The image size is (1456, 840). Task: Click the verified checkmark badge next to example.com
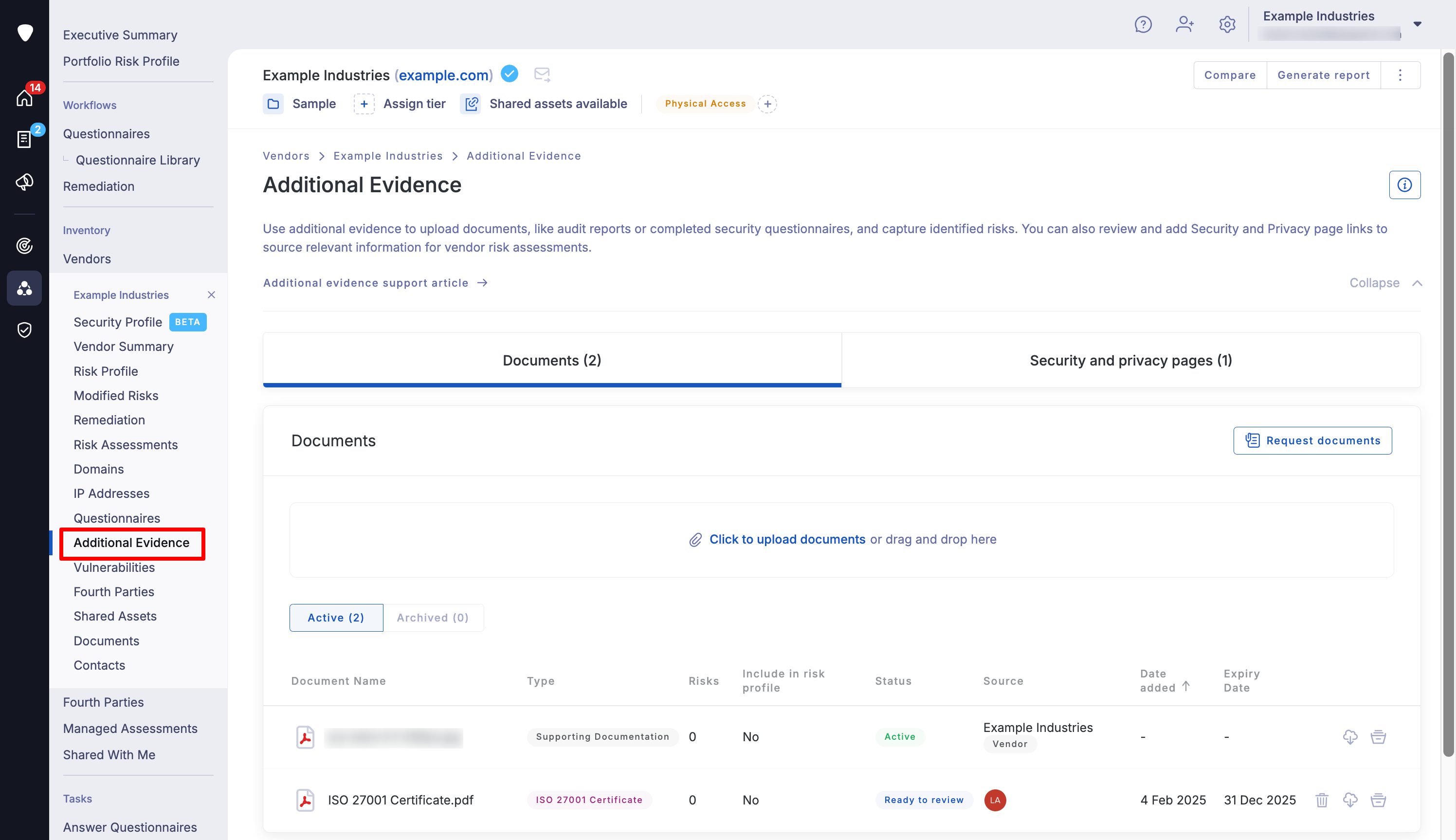pos(510,74)
